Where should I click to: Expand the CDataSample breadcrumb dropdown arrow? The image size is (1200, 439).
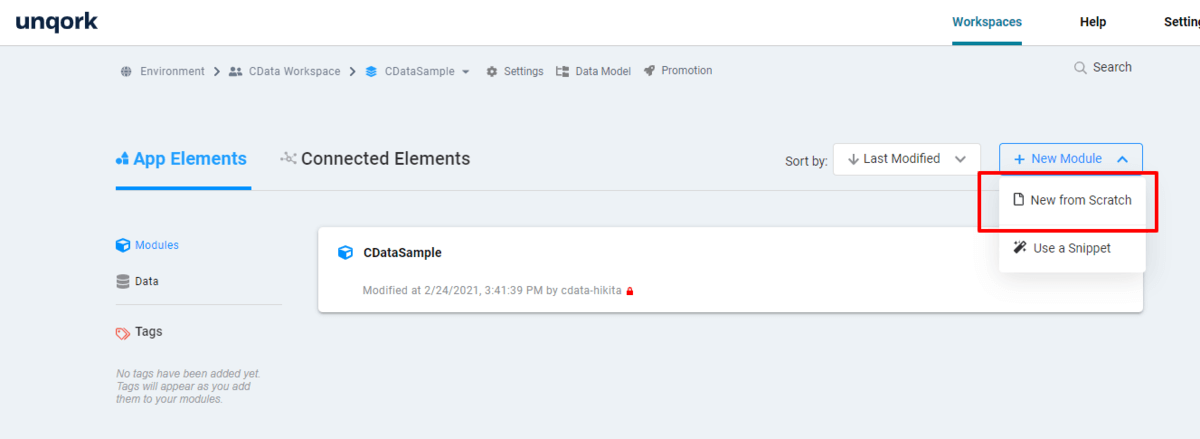(x=466, y=72)
